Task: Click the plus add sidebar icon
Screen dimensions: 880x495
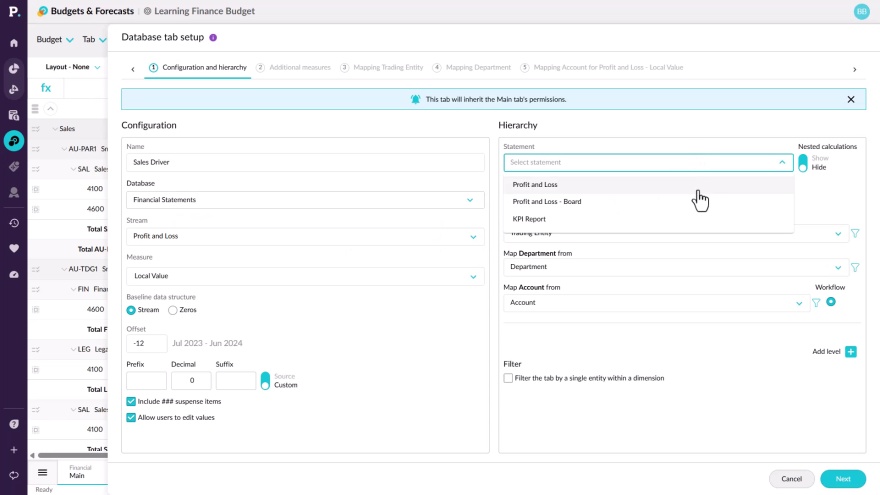Action: click(x=13, y=450)
